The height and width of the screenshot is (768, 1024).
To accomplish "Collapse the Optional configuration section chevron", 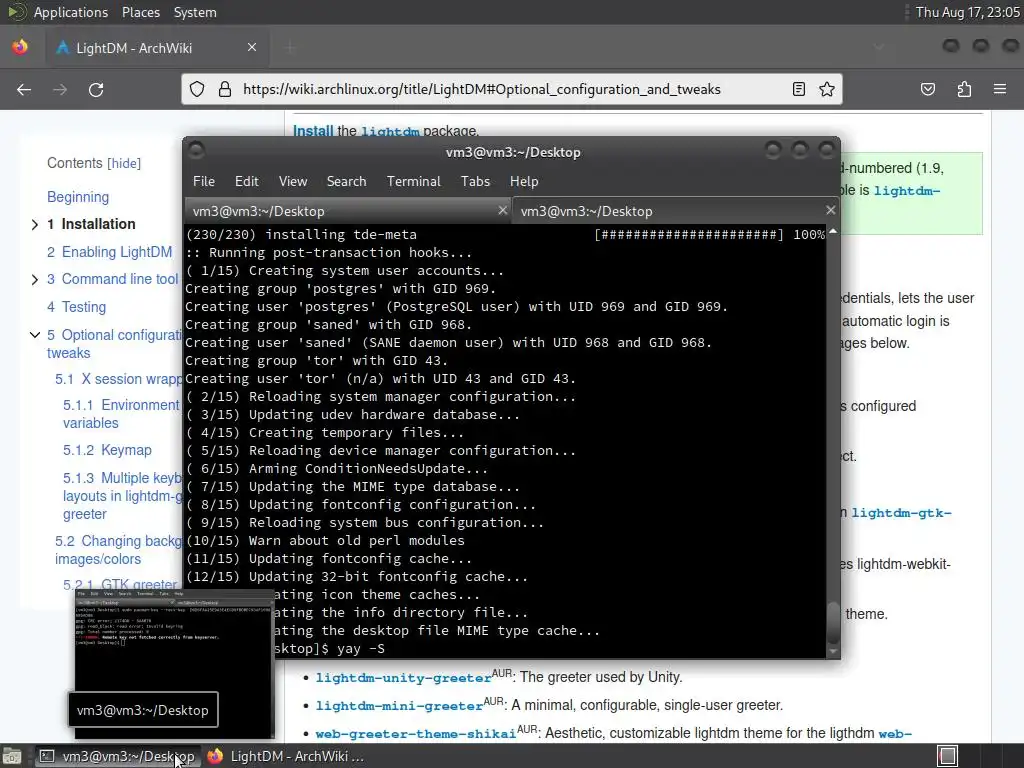I will 35,335.
